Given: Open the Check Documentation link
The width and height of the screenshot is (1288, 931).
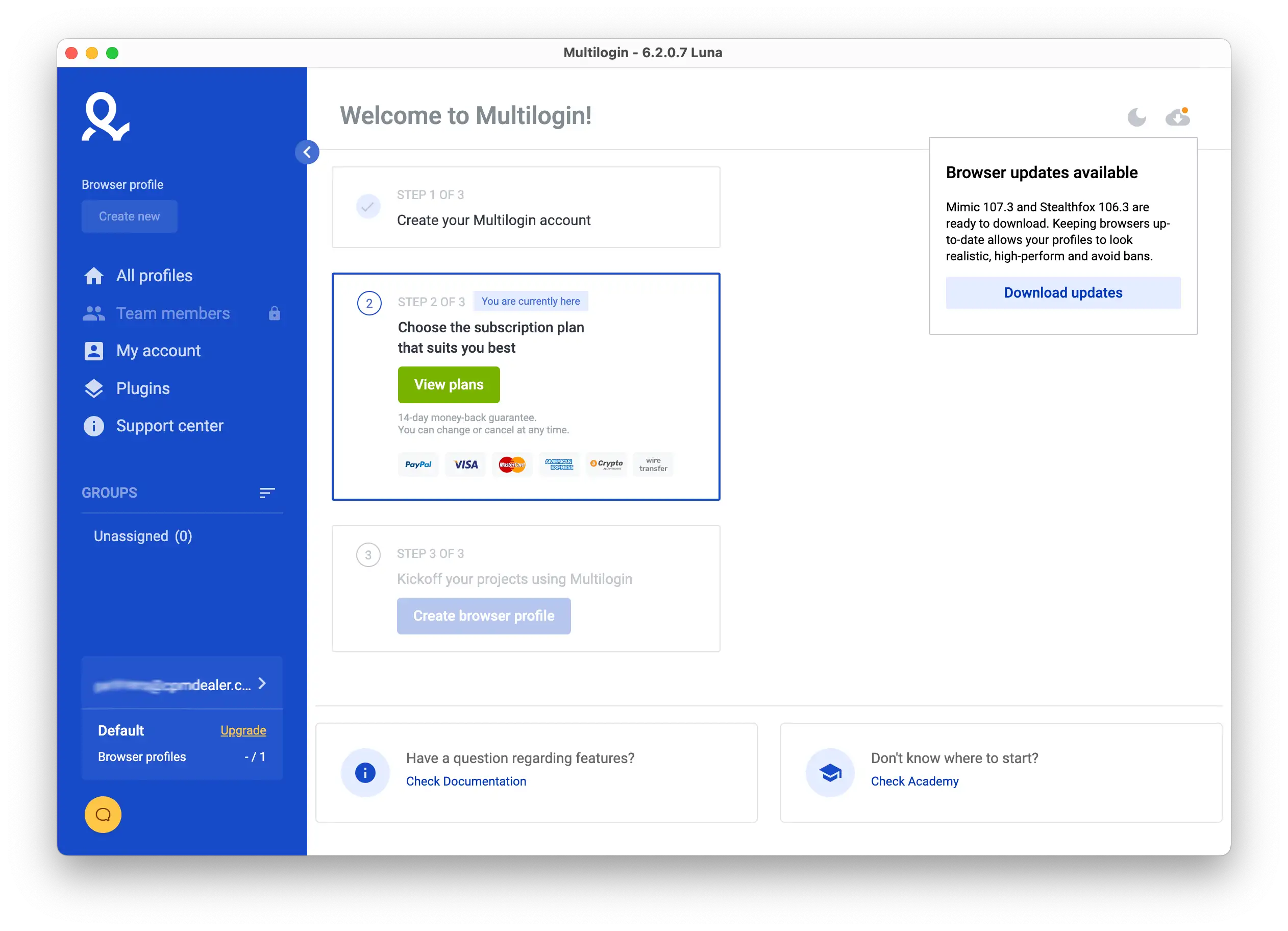Looking at the screenshot, I should 466,781.
